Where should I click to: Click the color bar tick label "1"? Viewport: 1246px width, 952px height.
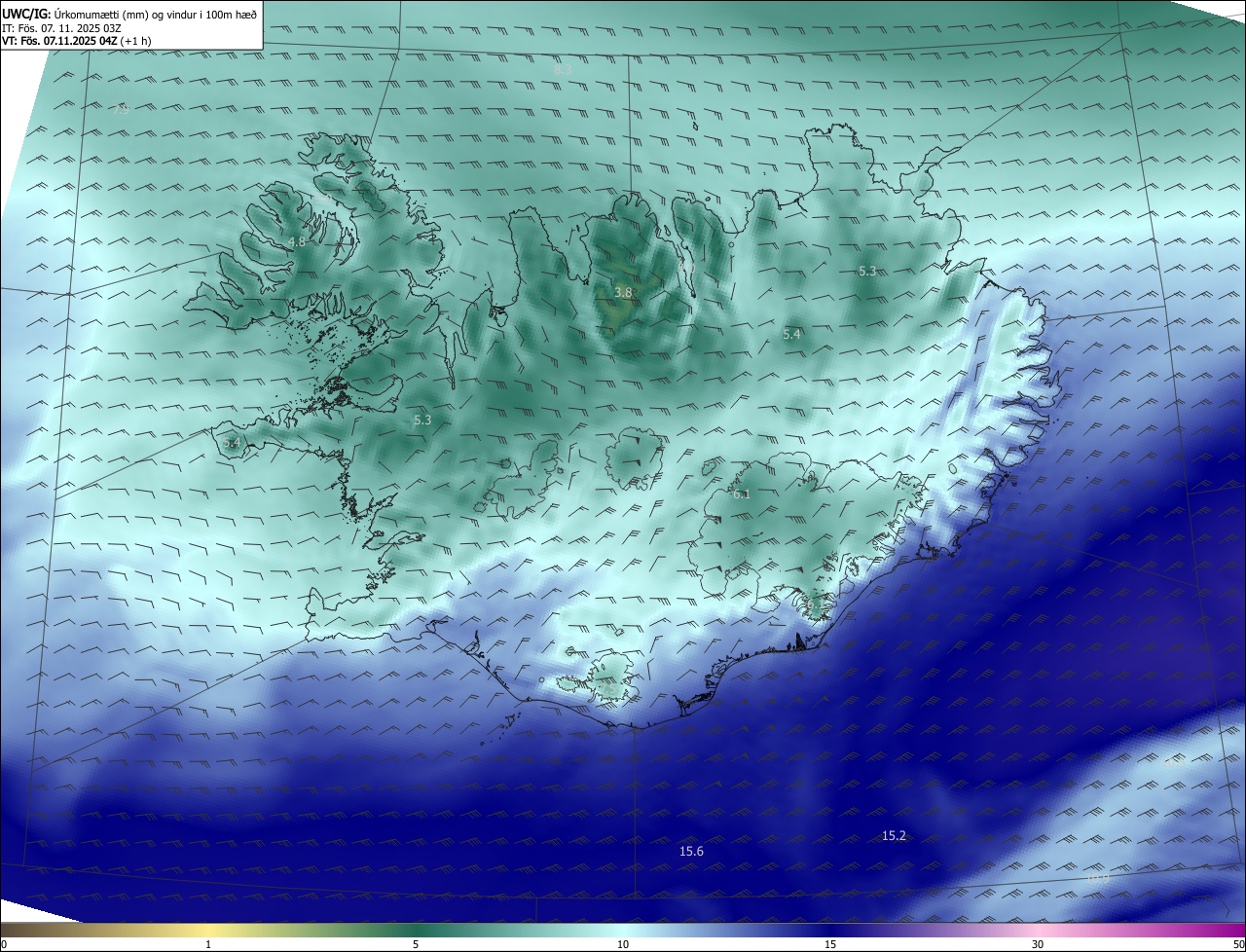[208, 944]
